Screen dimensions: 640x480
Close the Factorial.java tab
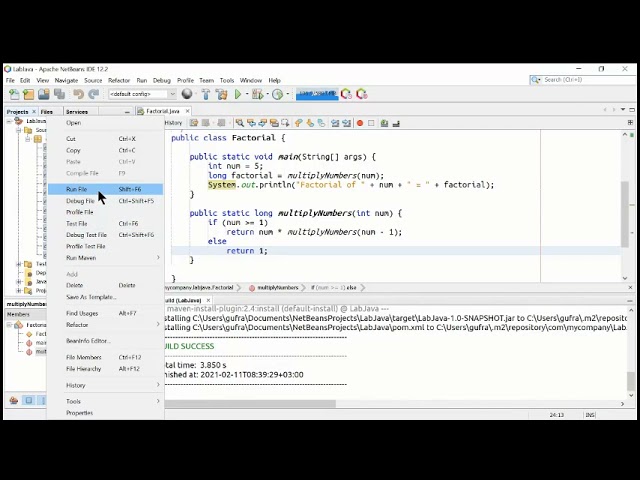[x=187, y=111]
